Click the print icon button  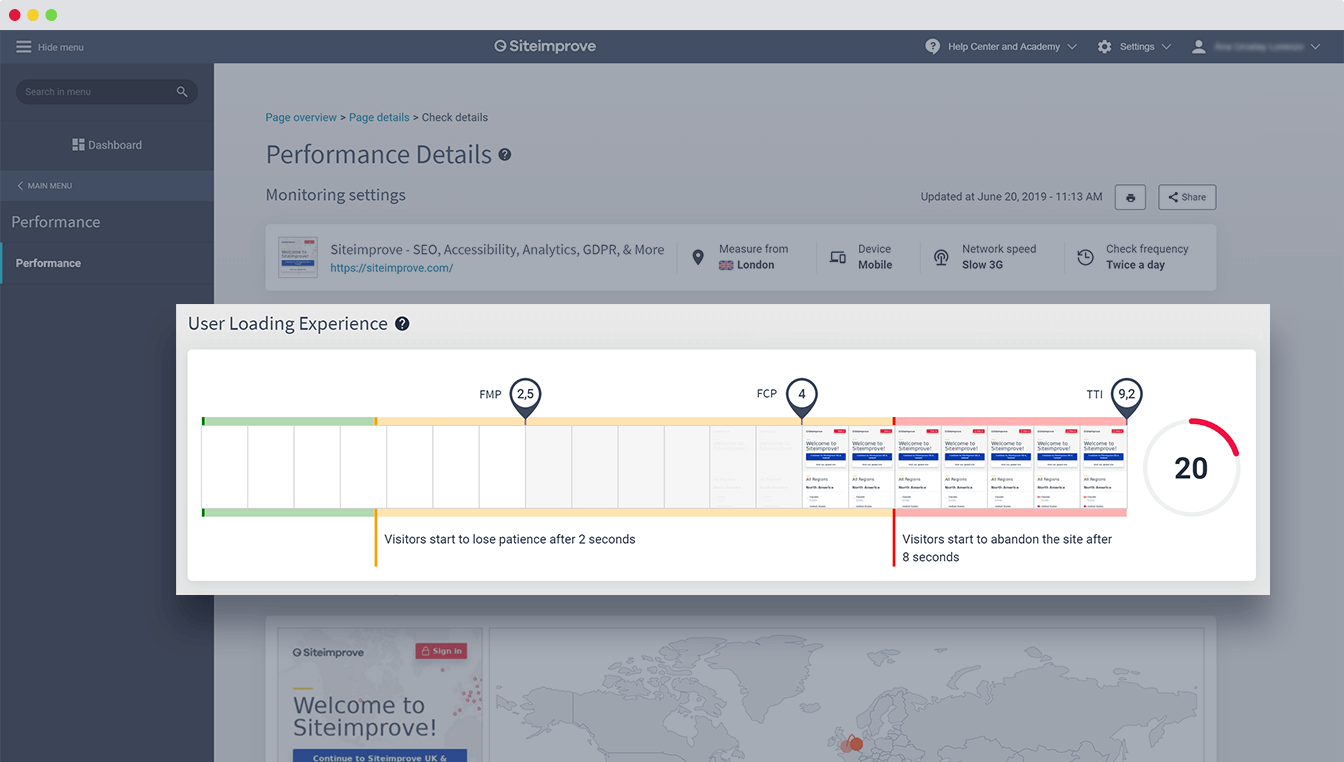point(1130,197)
